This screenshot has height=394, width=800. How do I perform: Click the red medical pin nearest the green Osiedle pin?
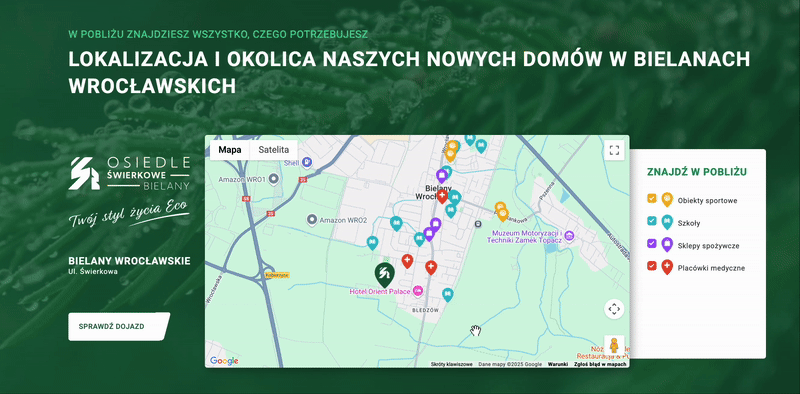[407, 261]
